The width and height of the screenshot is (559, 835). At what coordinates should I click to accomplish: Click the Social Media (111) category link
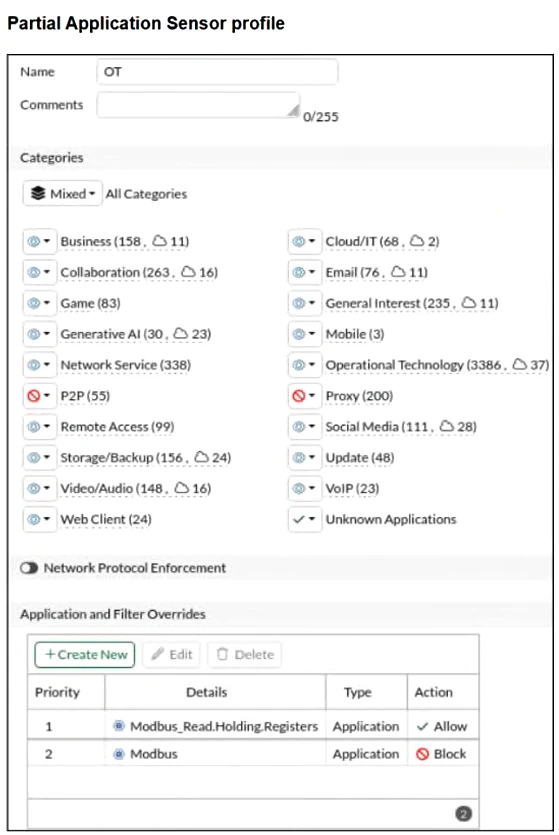coord(401,427)
